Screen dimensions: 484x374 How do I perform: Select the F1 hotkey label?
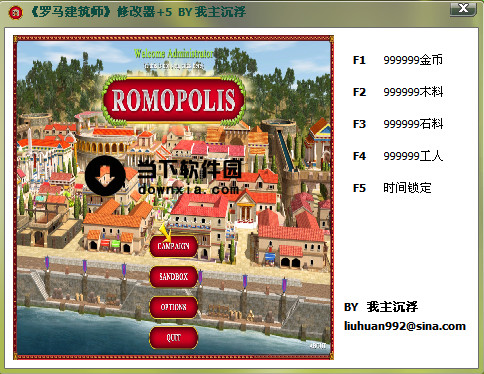click(x=359, y=60)
